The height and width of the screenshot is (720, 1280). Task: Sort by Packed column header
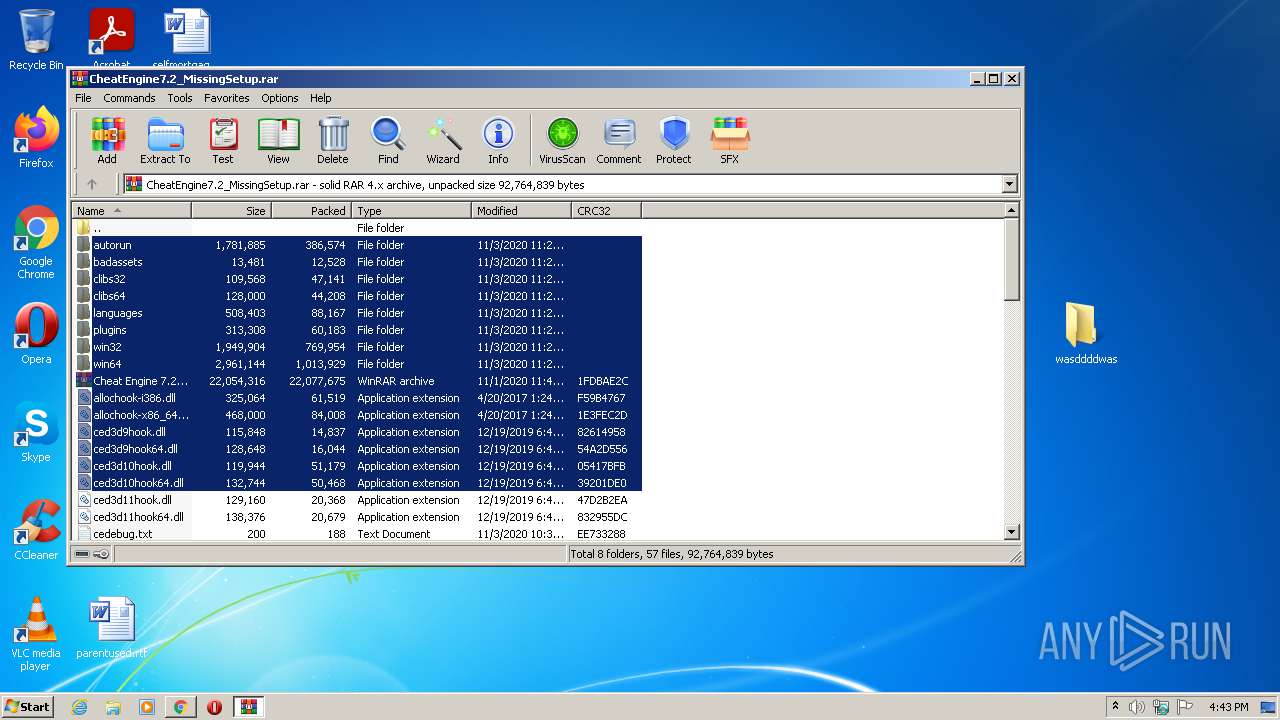tap(311, 211)
